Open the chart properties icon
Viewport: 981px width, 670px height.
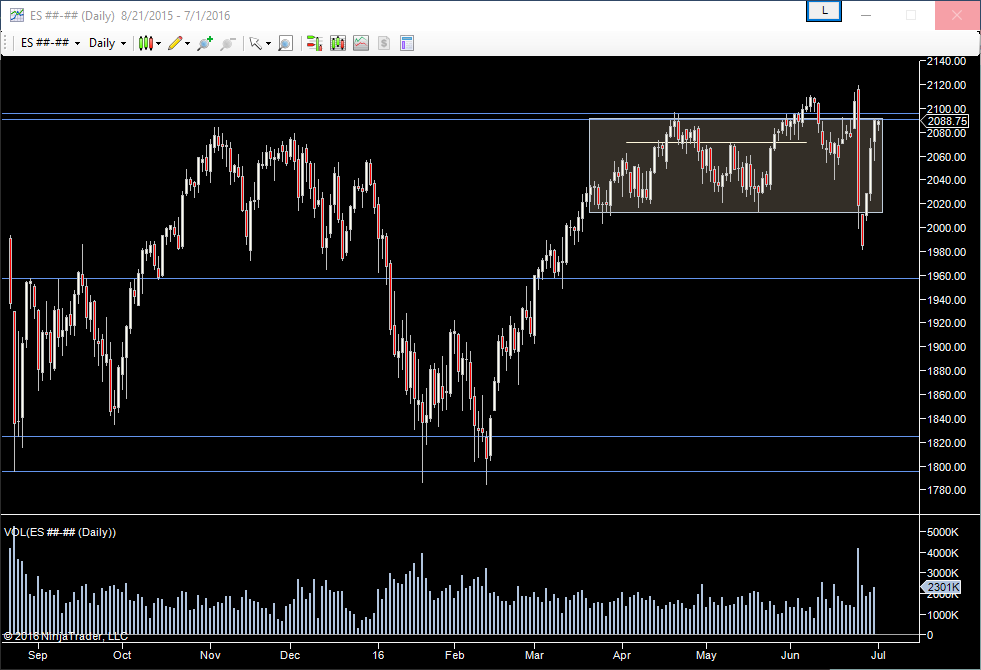point(407,43)
